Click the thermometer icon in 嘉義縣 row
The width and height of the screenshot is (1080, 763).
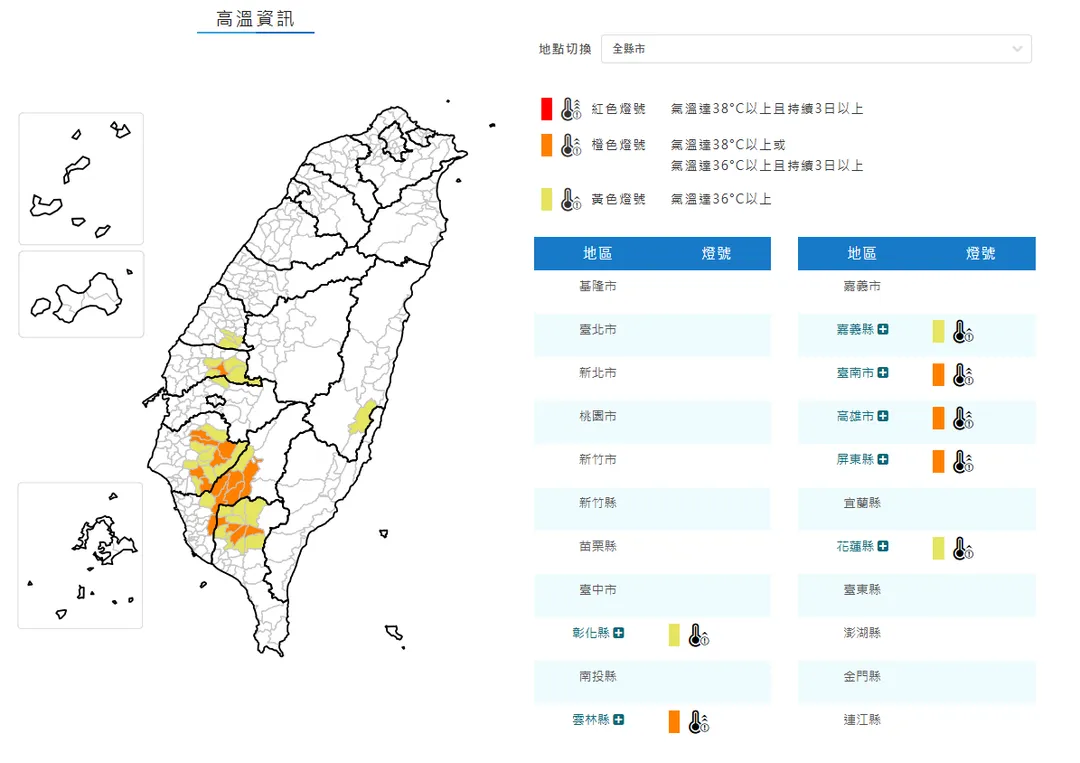pos(962,332)
